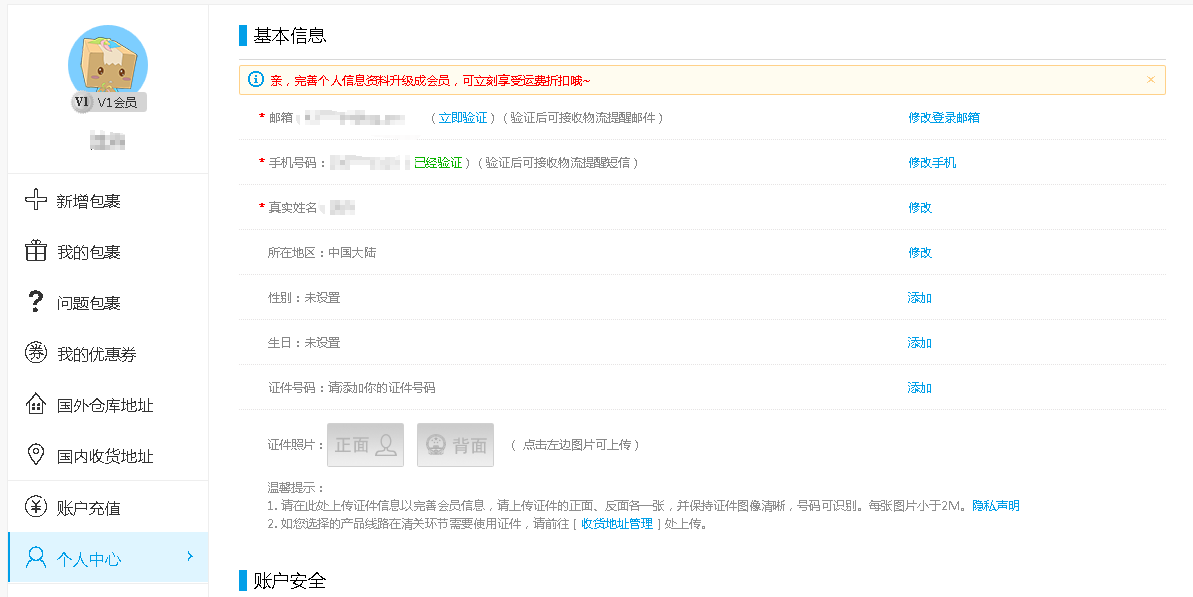Upload ID front photo via 正面 thumbnail
1193x597 pixels.
pos(366,445)
